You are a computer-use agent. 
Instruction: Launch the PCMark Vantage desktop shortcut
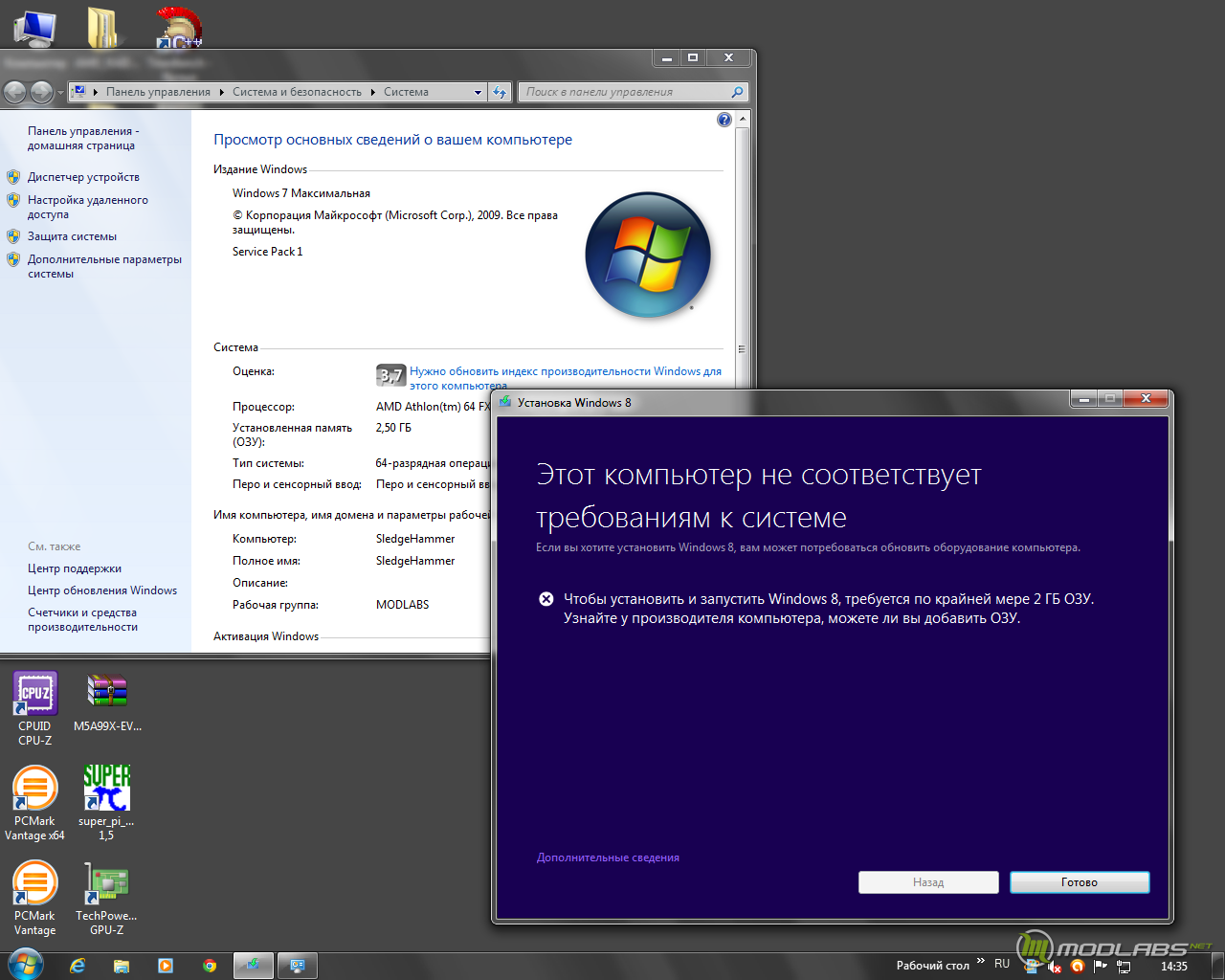[x=34, y=899]
